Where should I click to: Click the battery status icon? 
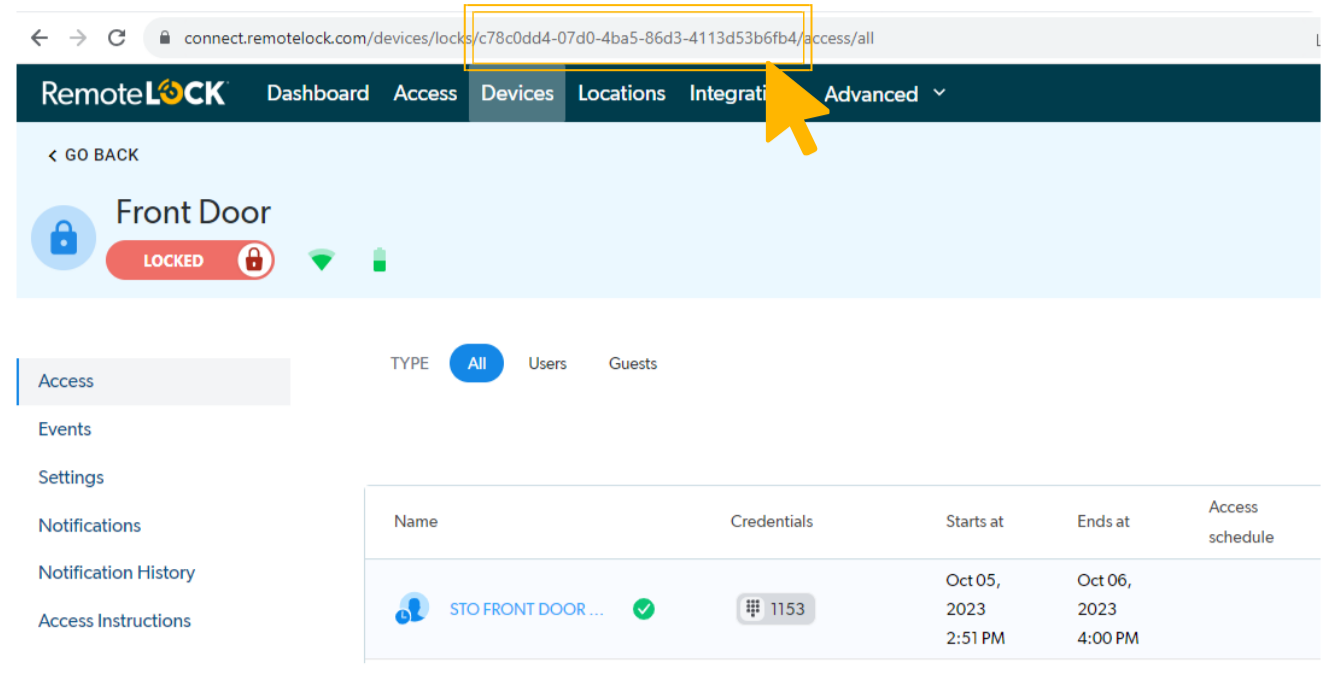click(379, 258)
